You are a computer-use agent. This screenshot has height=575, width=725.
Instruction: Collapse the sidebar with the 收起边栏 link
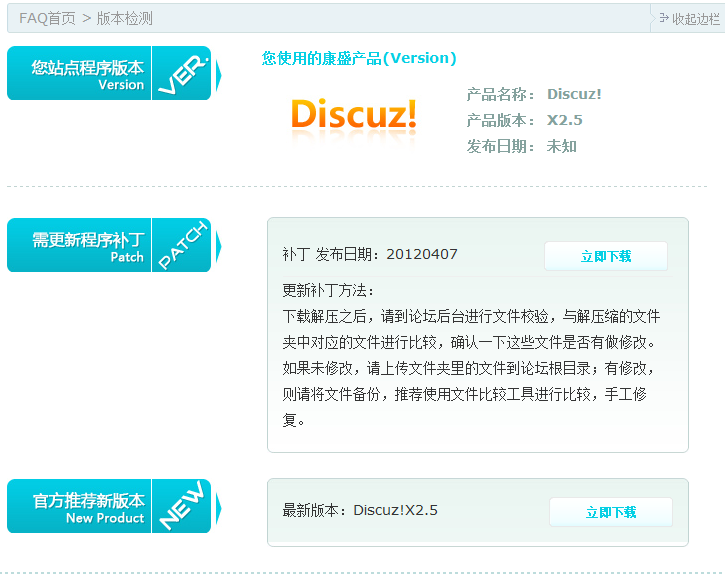click(695, 19)
